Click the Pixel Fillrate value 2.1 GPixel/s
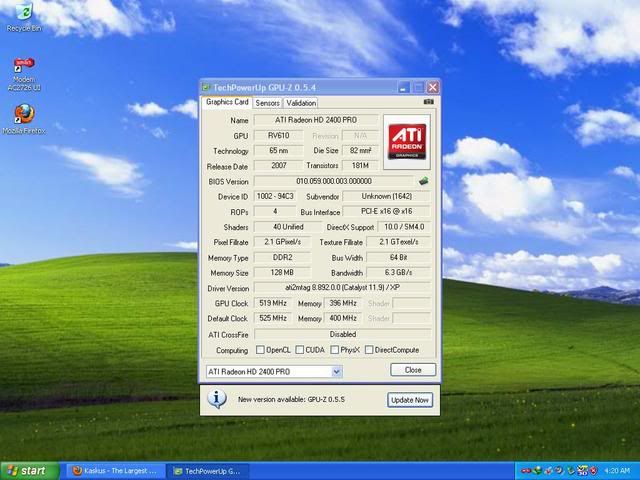This screenshot has width=640, height=480. click(282, 242)
